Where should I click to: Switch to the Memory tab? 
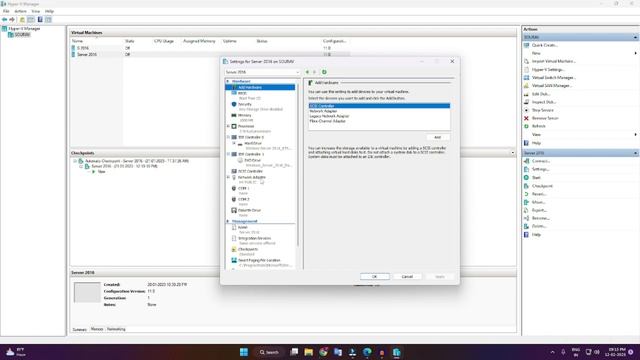(x=97, y=329)
